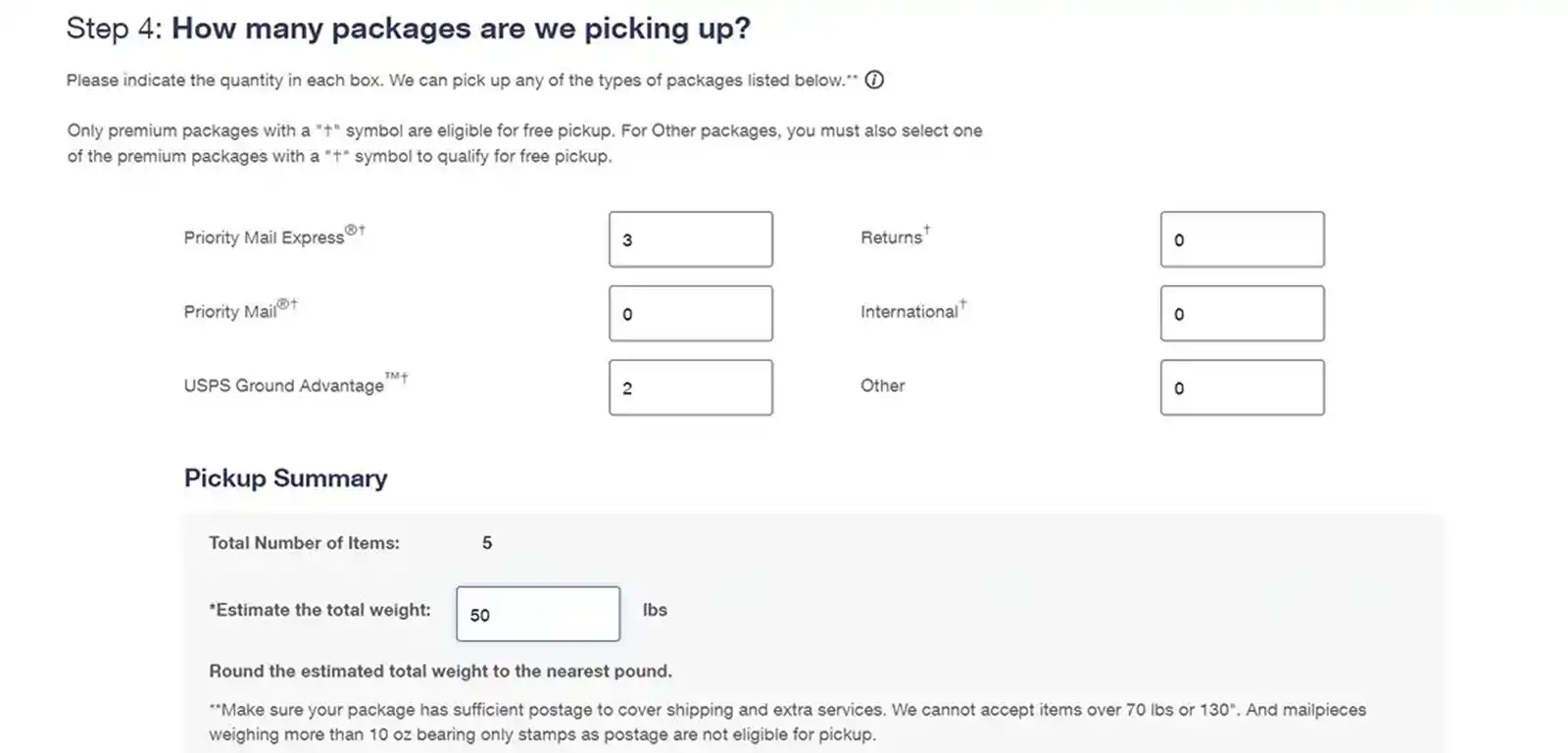Select the Priority Mail quantity box
Viewport: 1568px width, 753px height.
click(690, 313)
